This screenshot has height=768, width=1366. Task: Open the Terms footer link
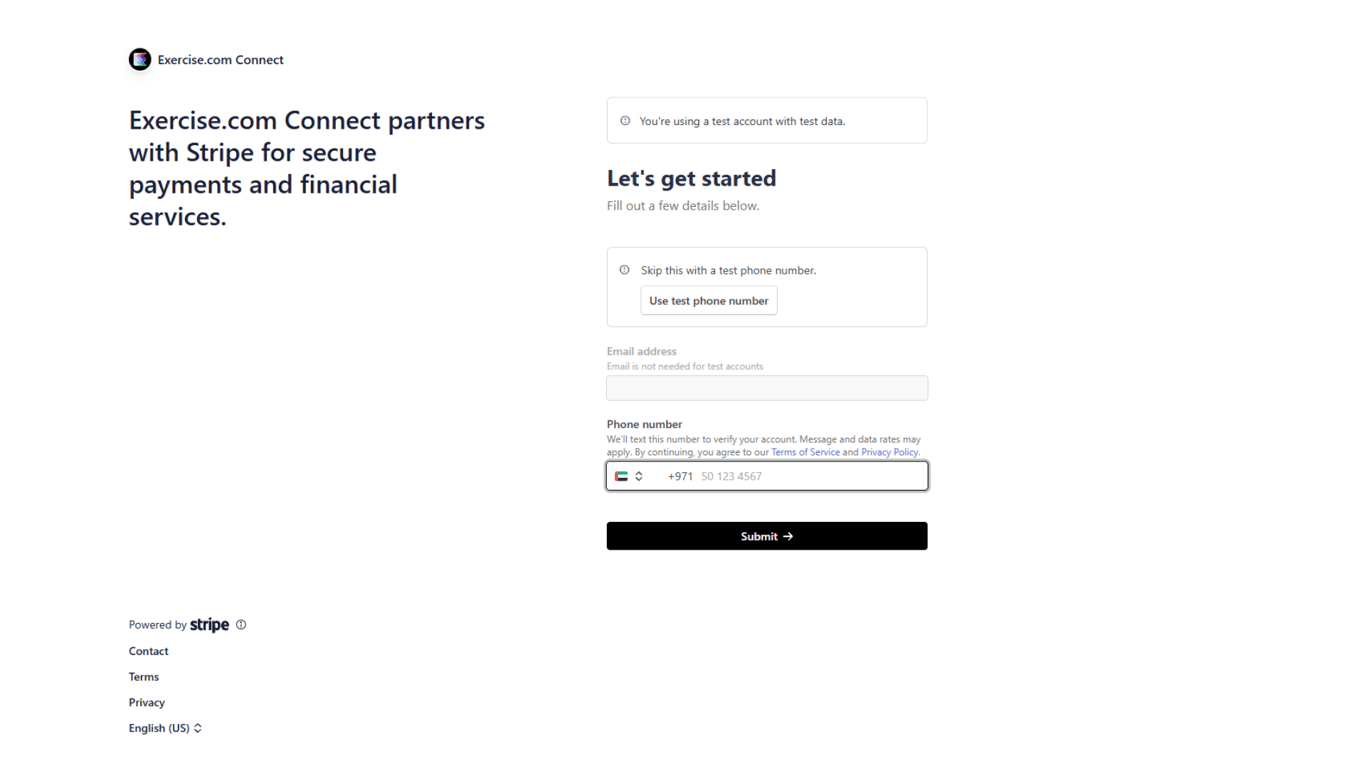click(143, 677)
